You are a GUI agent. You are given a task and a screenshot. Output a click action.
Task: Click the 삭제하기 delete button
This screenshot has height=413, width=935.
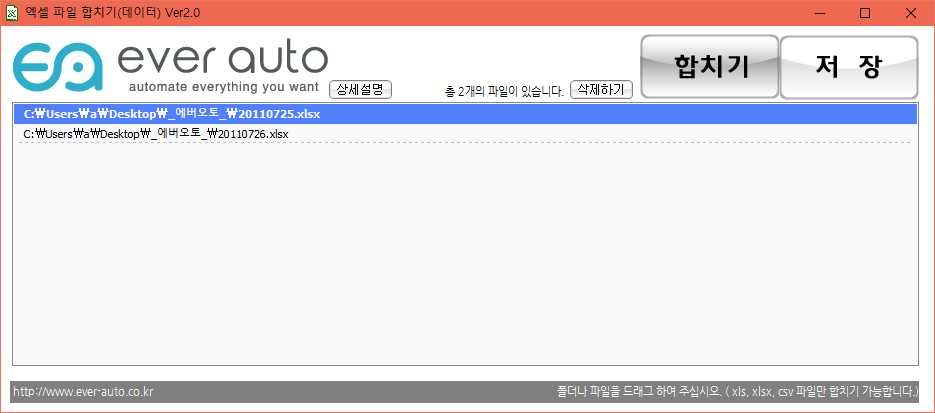(601, 90)
